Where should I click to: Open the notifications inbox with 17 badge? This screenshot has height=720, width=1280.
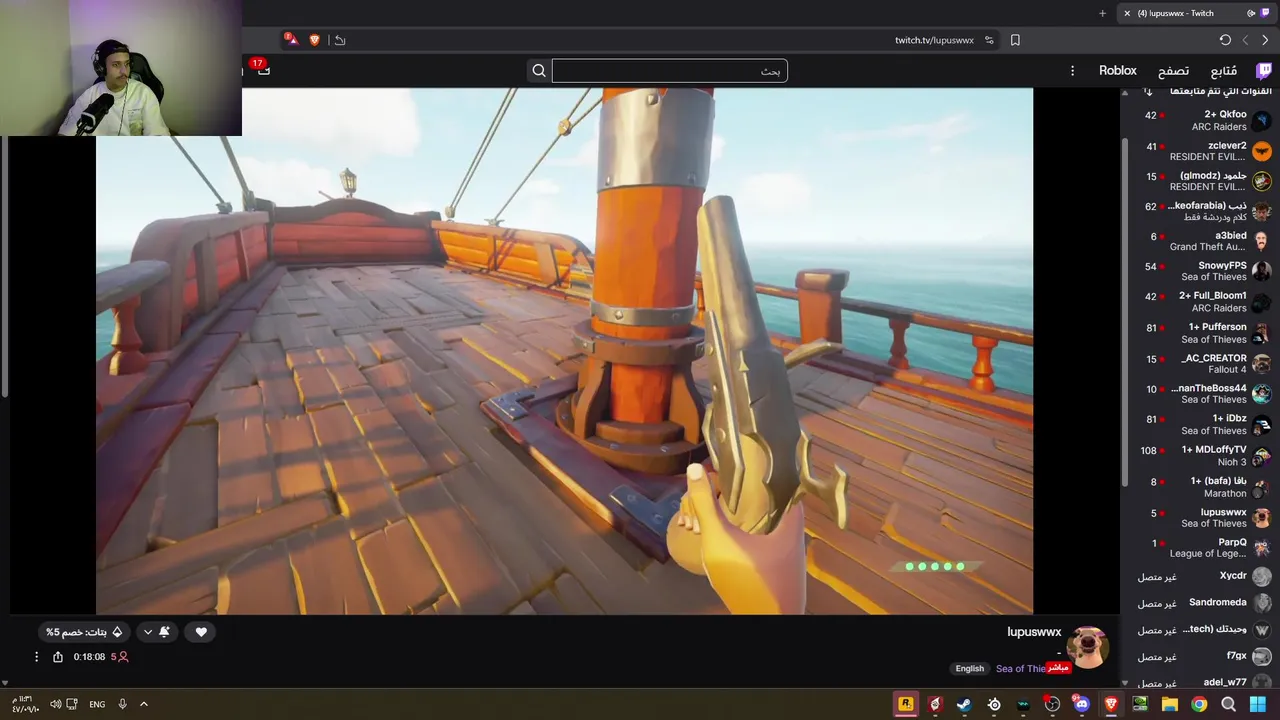coord(262,69)
